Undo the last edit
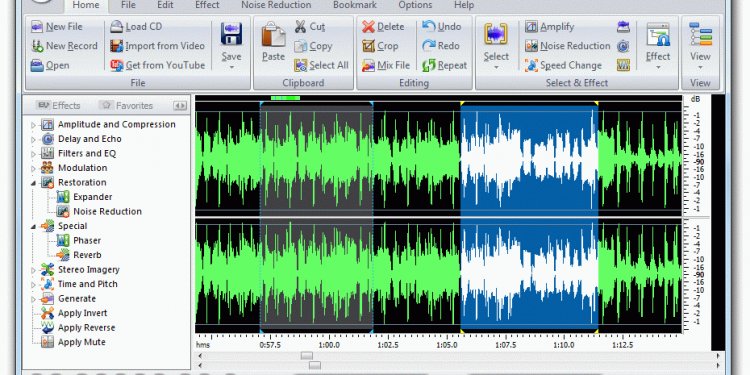The width and height of the screenshot is (750, 375). point(441,27)
